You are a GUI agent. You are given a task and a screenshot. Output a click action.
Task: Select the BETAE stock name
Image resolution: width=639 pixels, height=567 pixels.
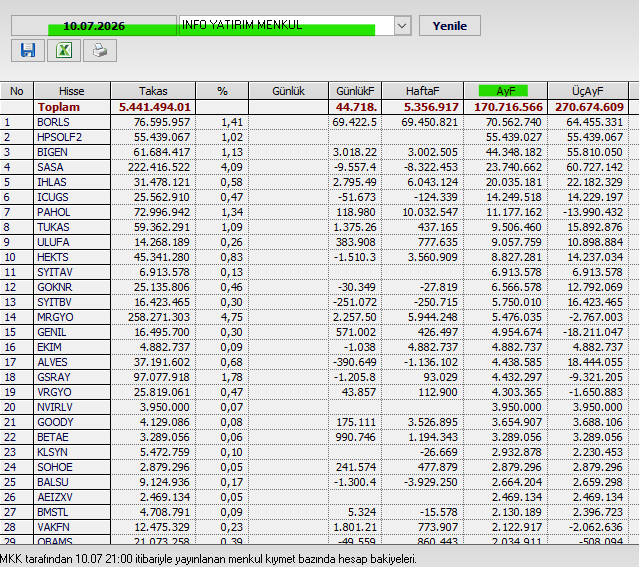53,437
